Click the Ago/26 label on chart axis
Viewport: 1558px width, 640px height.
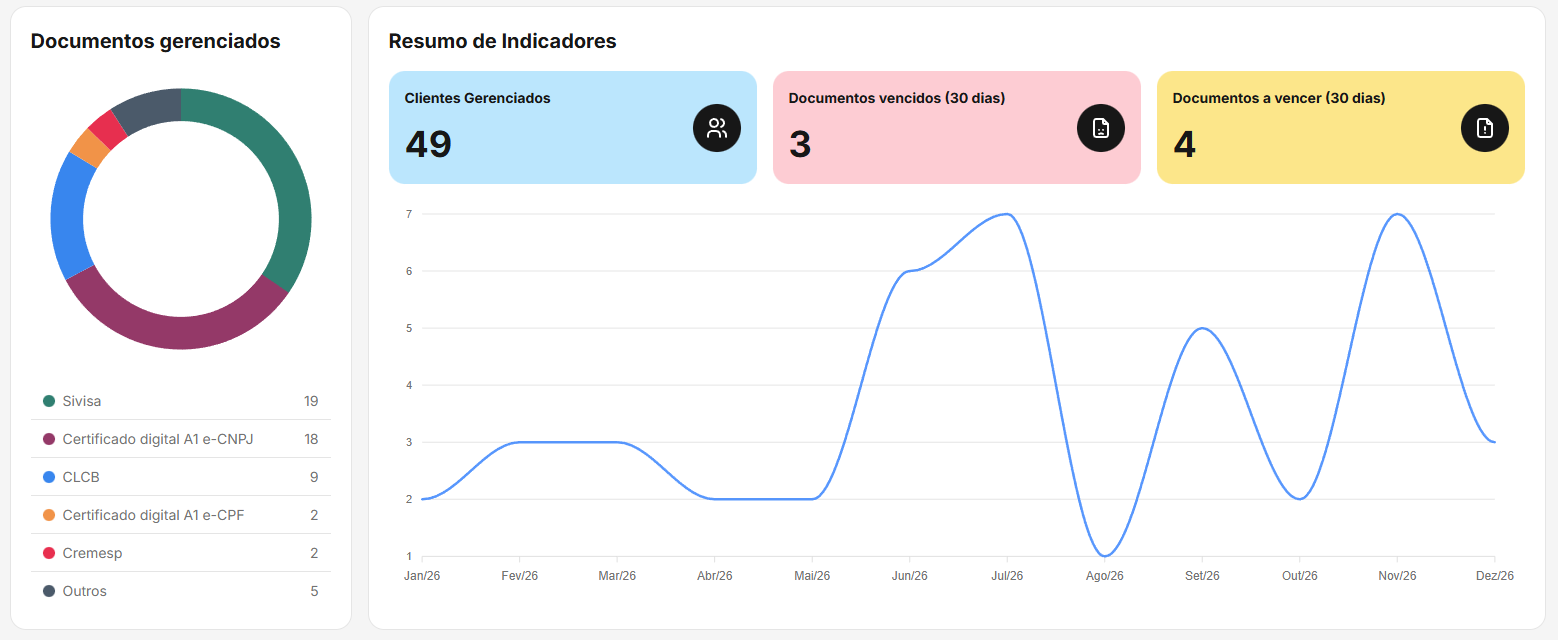1104,576
